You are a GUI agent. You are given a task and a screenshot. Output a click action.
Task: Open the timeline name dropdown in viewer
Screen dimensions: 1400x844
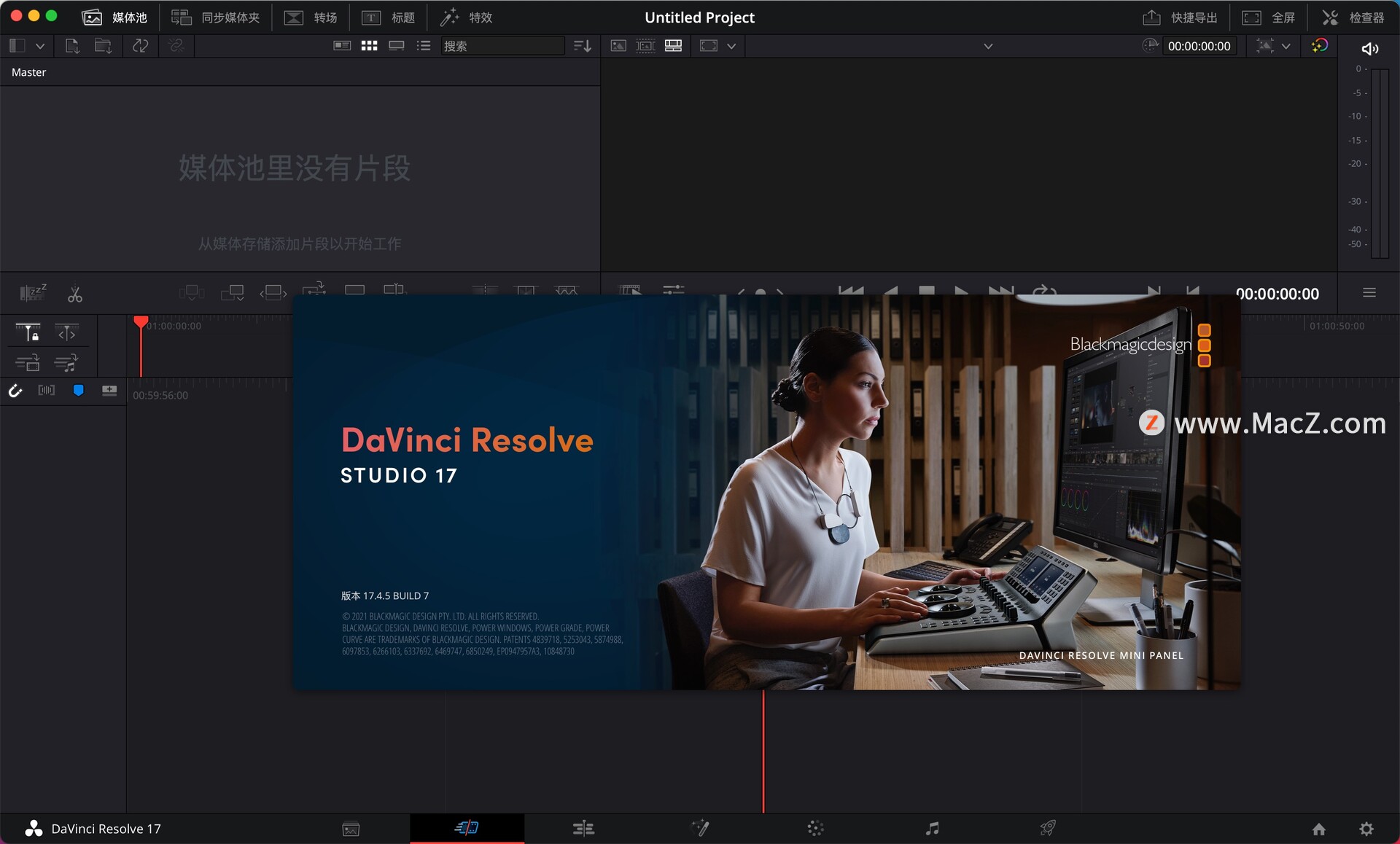click(988, 46)
